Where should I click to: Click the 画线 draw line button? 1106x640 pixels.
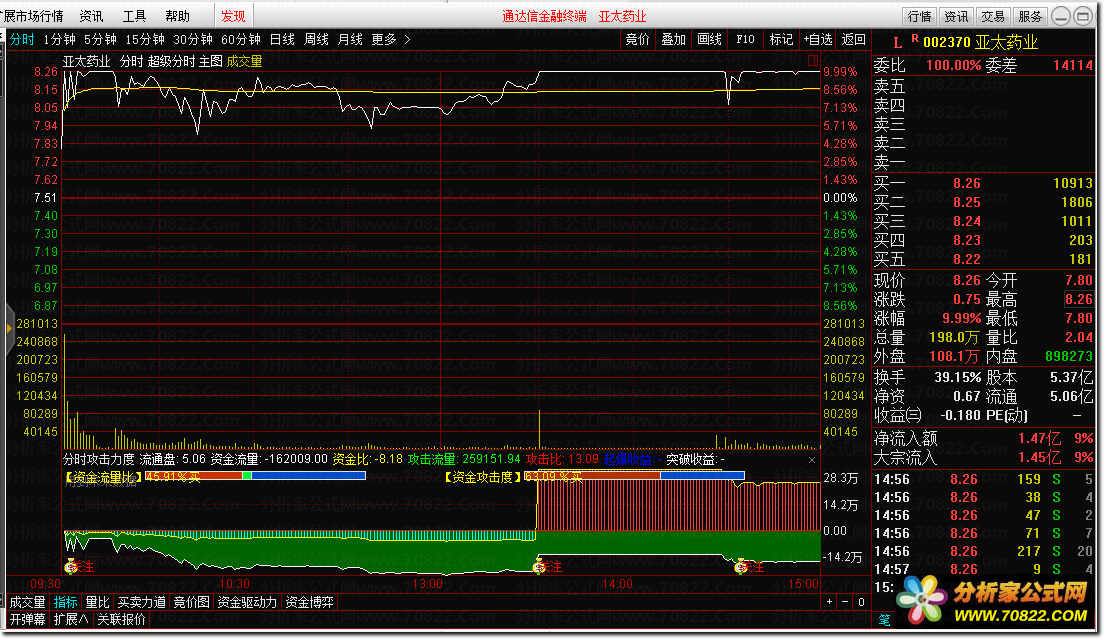coord(709,40)
